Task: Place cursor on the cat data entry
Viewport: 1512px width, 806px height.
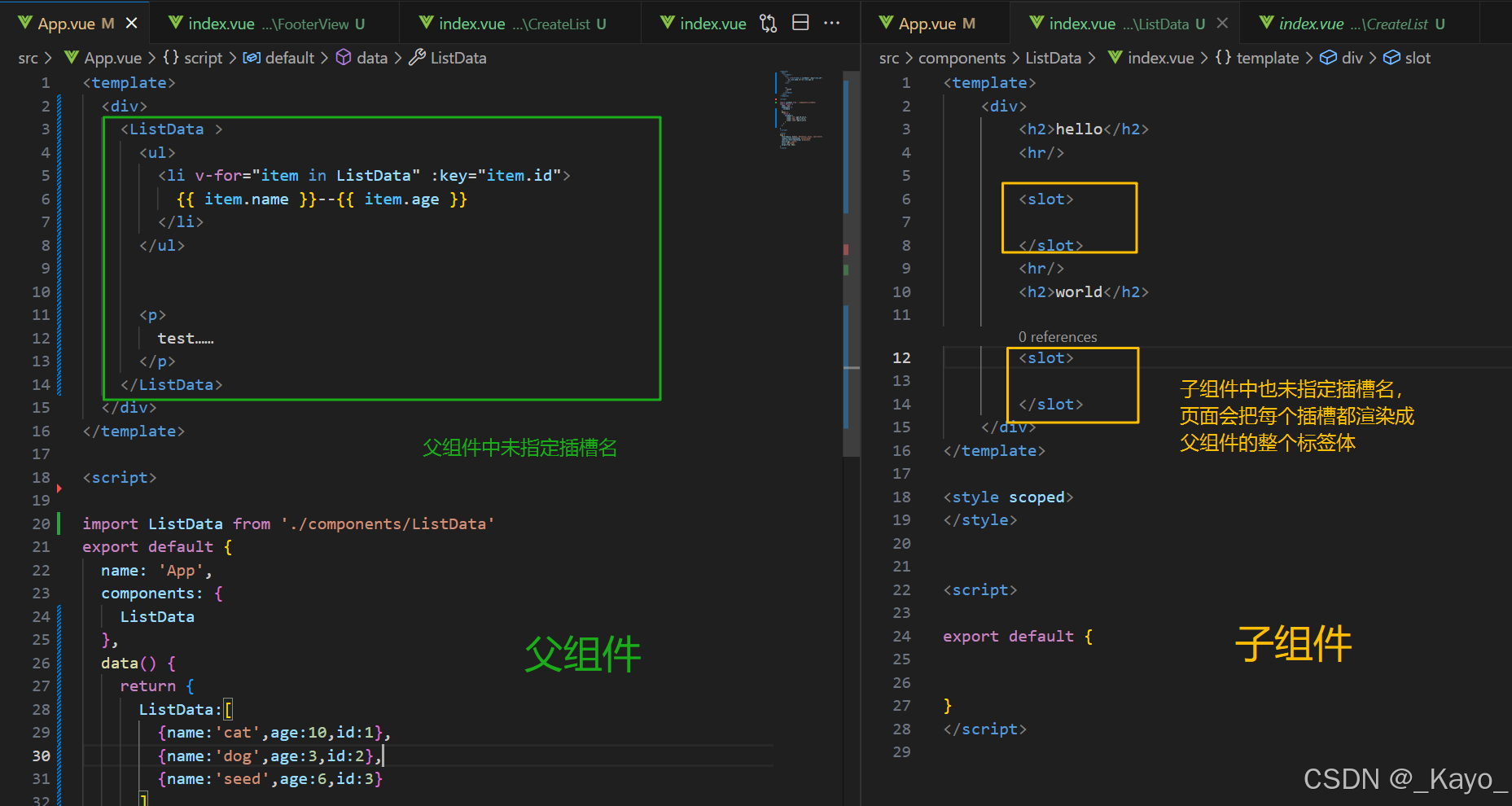Action: pos(274,732)
